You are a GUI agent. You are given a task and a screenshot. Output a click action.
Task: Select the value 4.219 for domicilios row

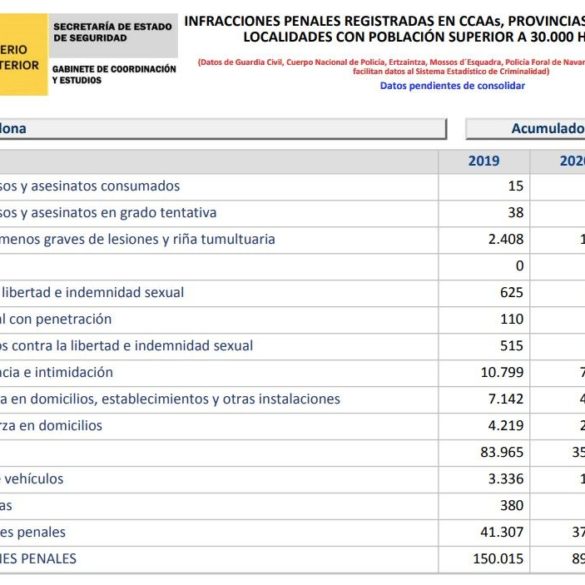point(506,425)
